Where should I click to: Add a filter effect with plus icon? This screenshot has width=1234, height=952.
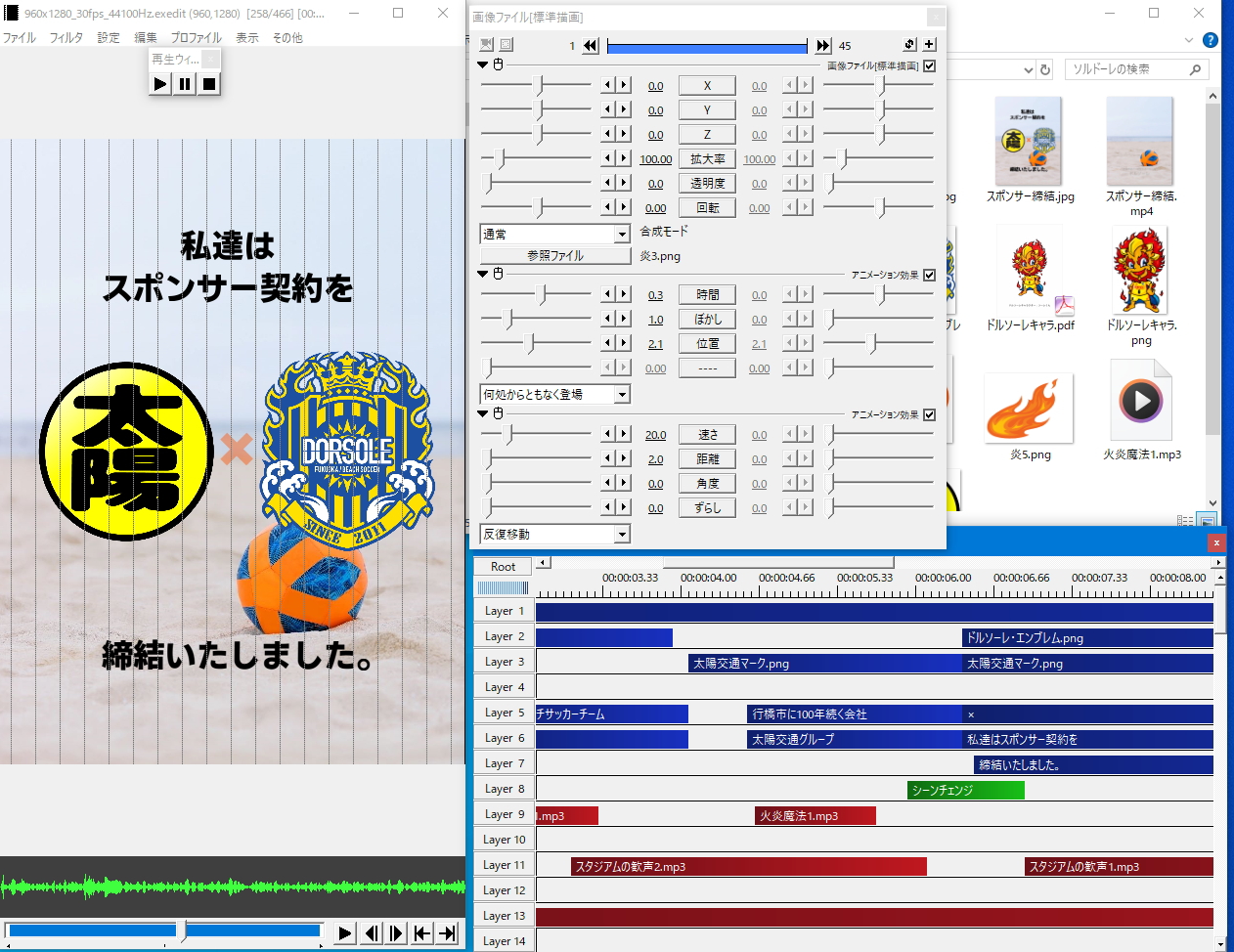pos(929,45)
